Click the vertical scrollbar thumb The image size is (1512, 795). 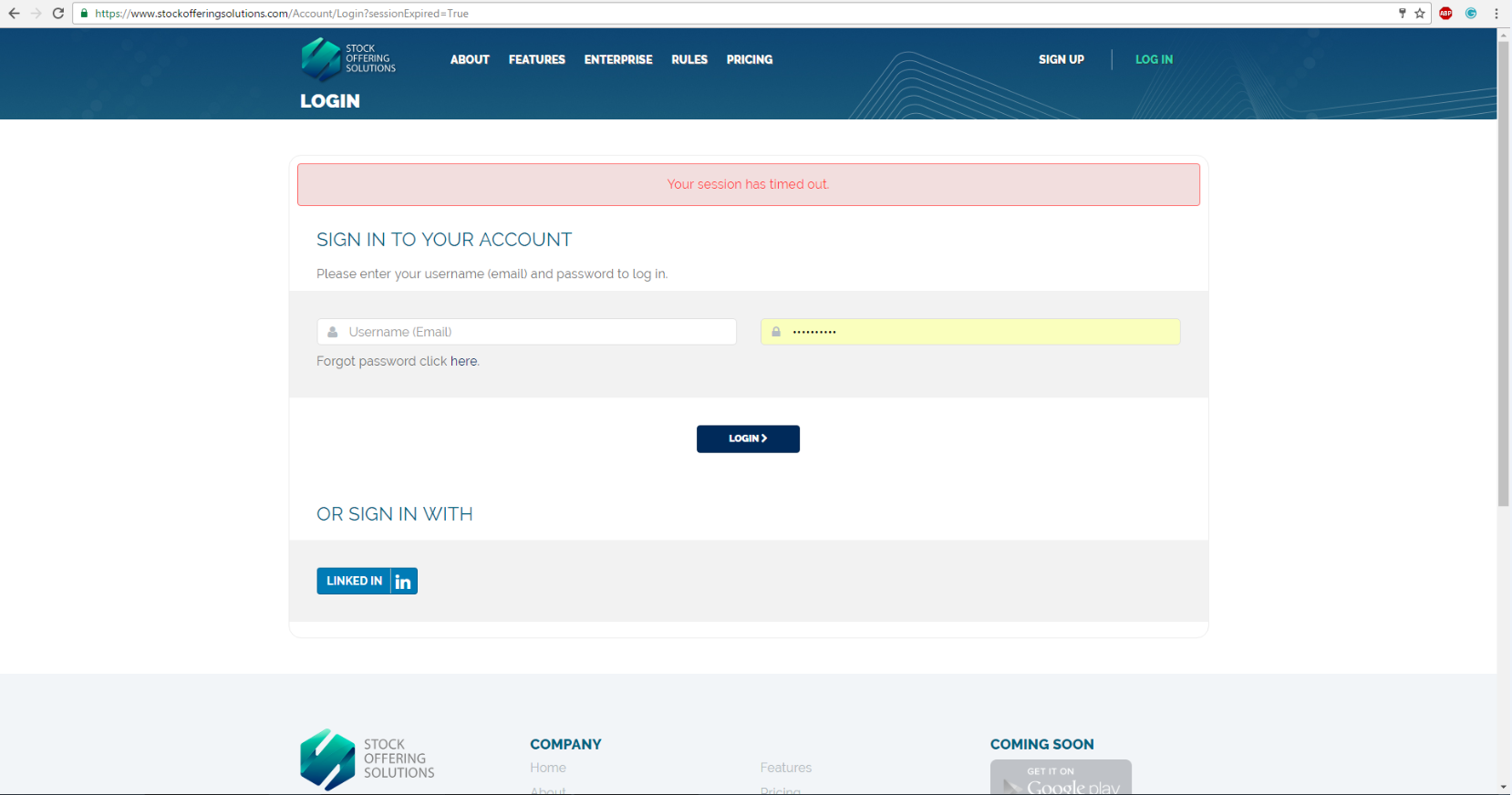(1504, 274)
